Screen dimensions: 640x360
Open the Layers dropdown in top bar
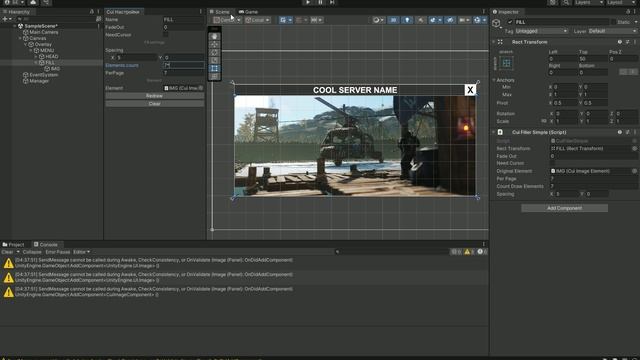pyautogui.click(x=589, y=2)
